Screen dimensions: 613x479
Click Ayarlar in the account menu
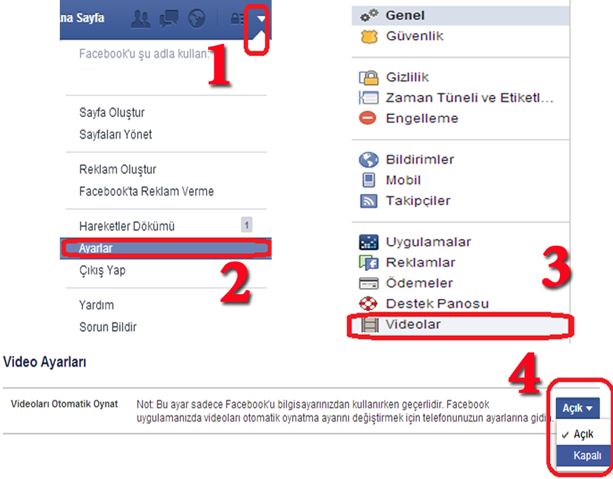point(166,248)
